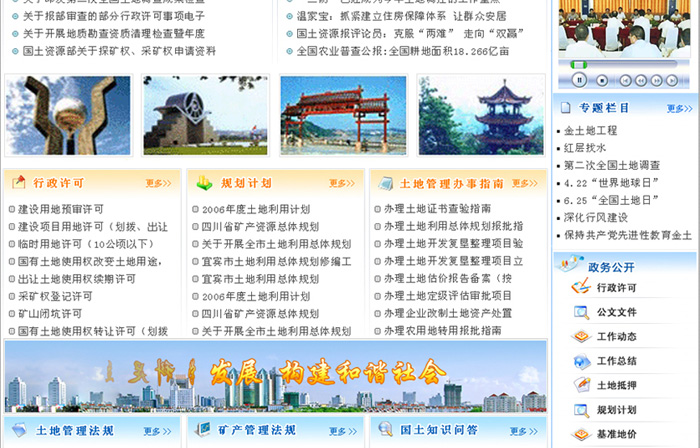Click the 土地管理办事指南 notebook icon
Viewport: 700px width, 448px height.
[385, 183]
